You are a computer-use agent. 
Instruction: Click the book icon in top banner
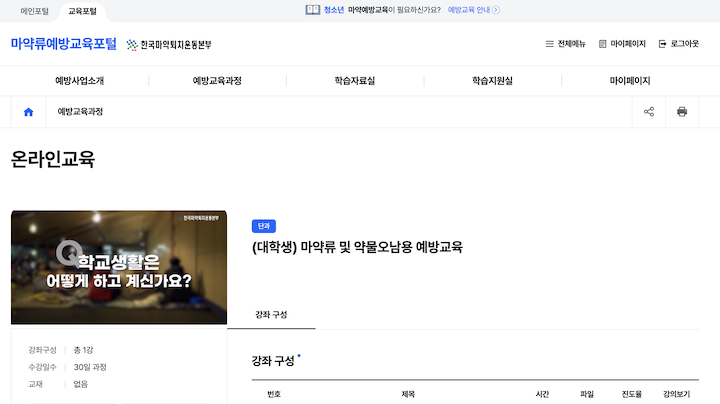click(x=313, y=10)
